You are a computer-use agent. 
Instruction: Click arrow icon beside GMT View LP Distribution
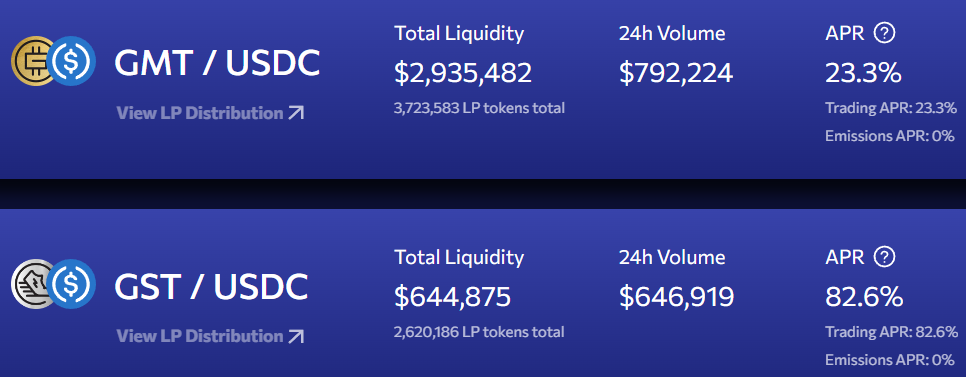pos(296,113)
